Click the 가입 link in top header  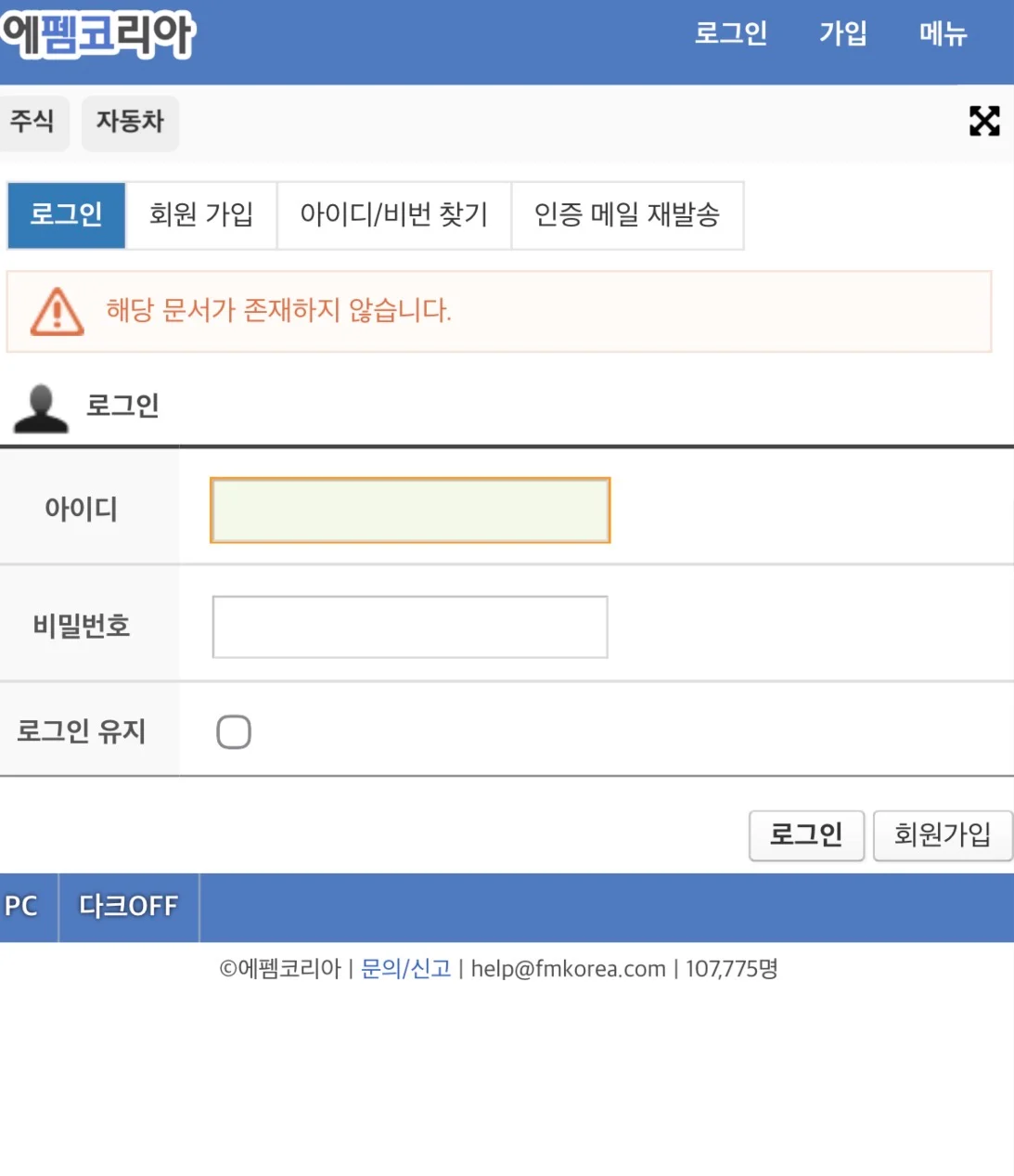pyautogui.click(x=842, y=33)
